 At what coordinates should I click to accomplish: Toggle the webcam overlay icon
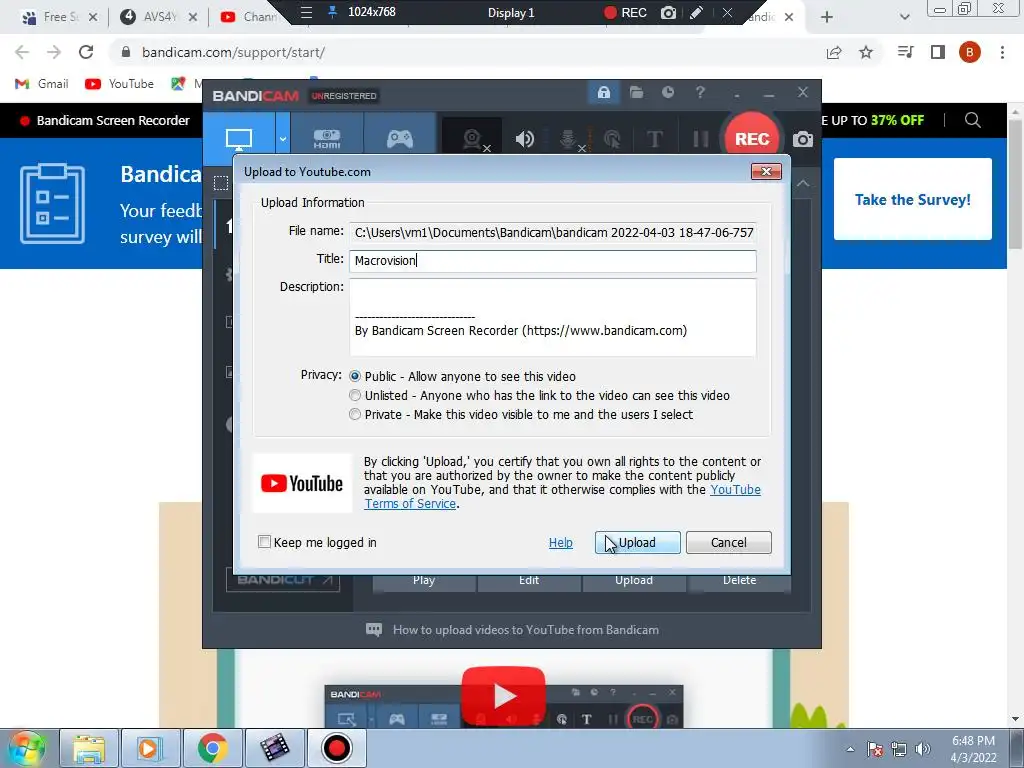tap(472, 138)
